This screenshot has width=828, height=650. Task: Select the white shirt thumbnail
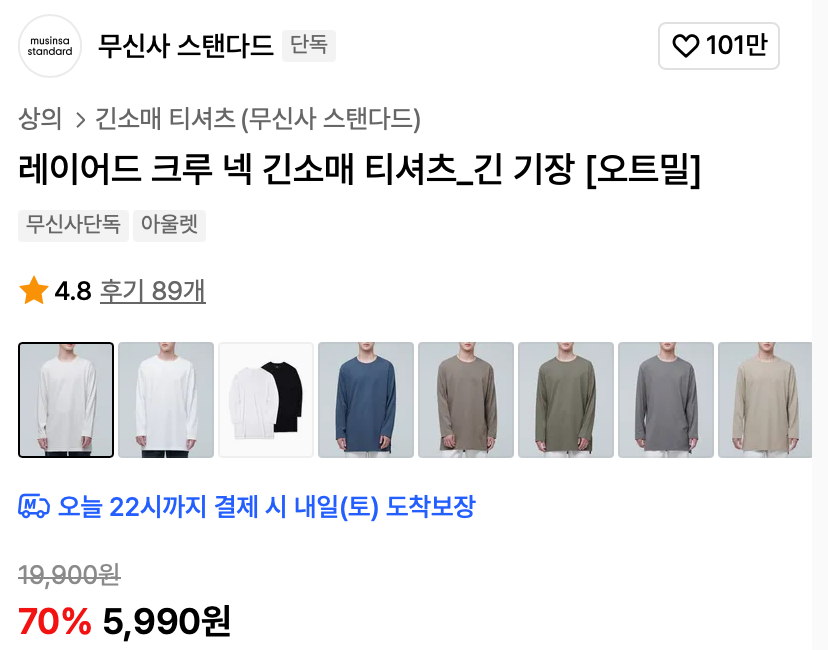(x=166, y=400)
